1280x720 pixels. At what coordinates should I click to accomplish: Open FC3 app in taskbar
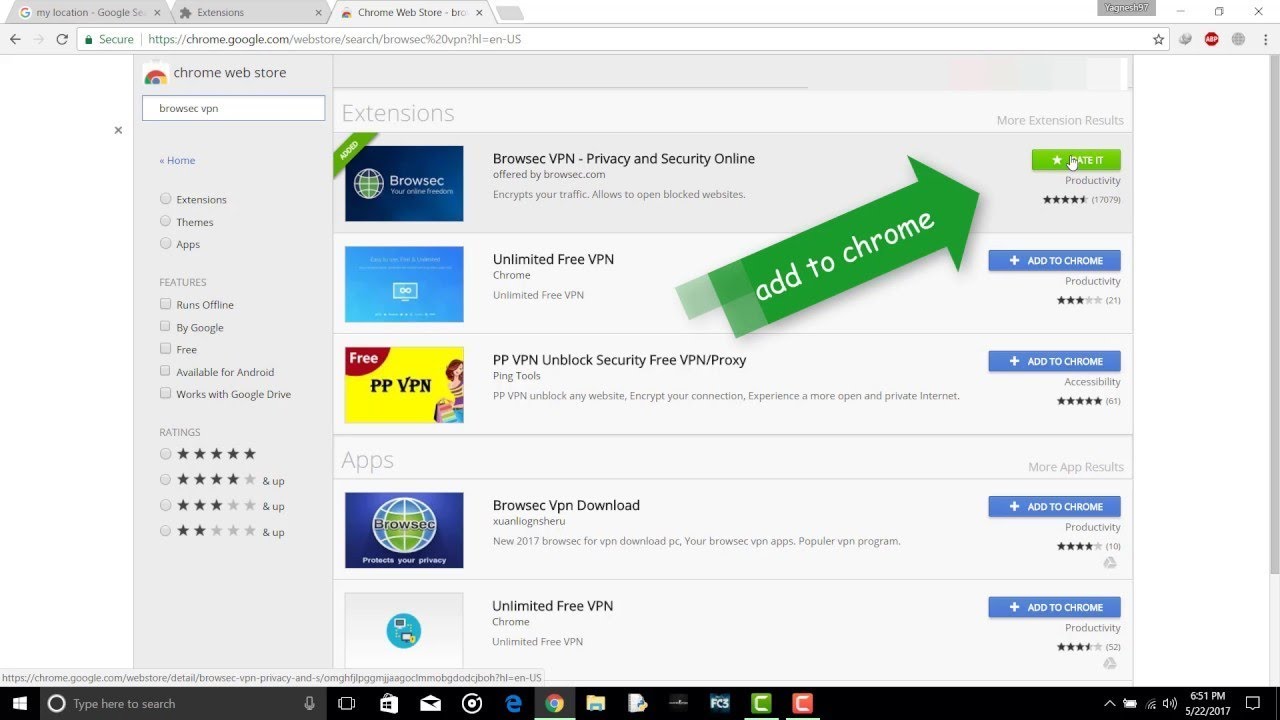(x=719, y=703)
